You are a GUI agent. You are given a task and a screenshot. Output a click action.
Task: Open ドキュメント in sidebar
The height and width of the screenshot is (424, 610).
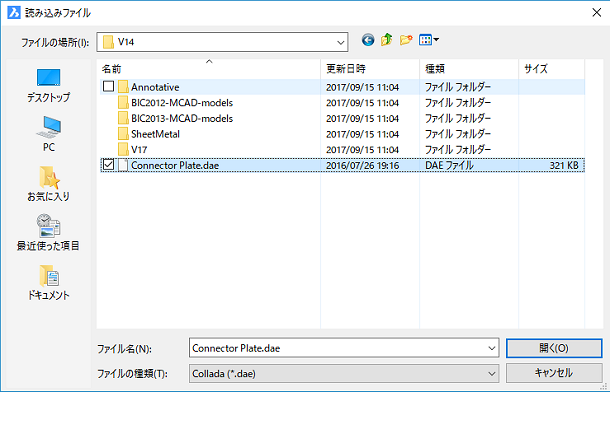pyautogui.click(x=49, y=283)
